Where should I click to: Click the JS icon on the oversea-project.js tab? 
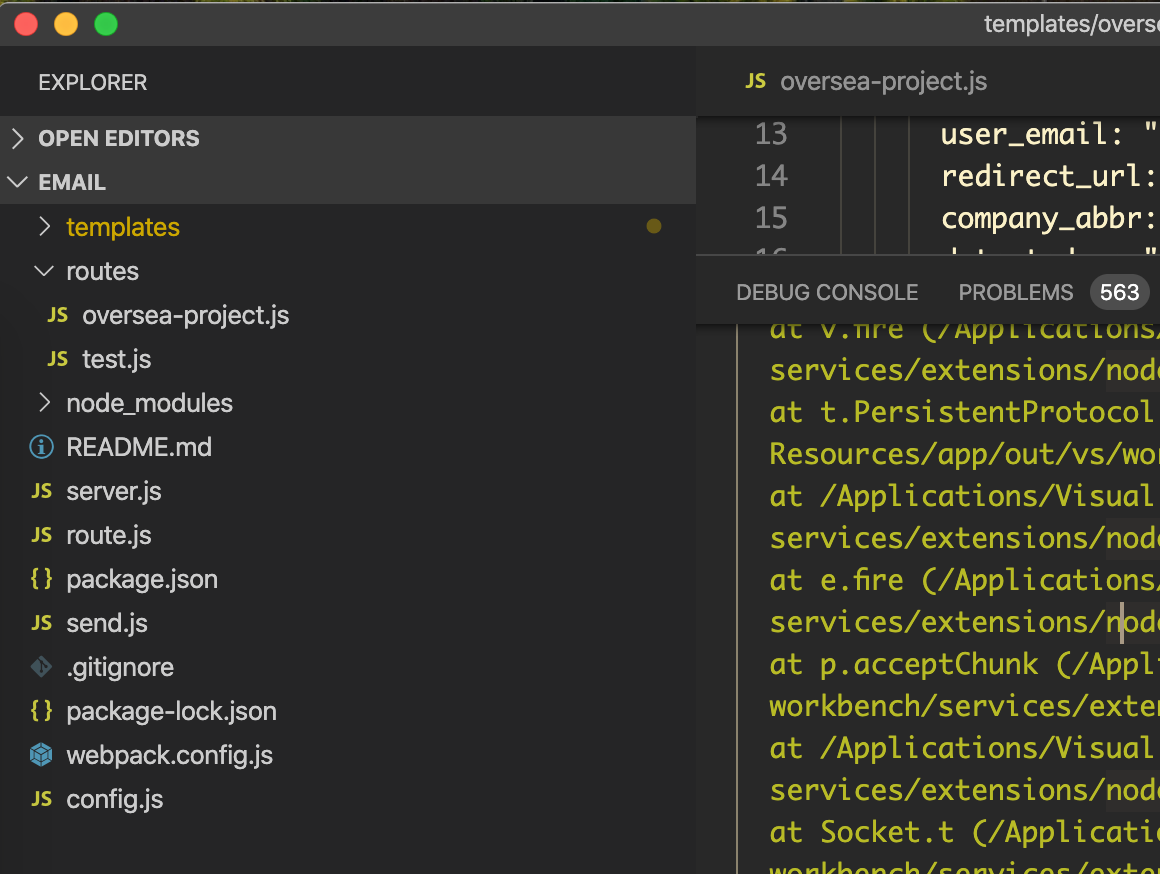coord(756,80)
